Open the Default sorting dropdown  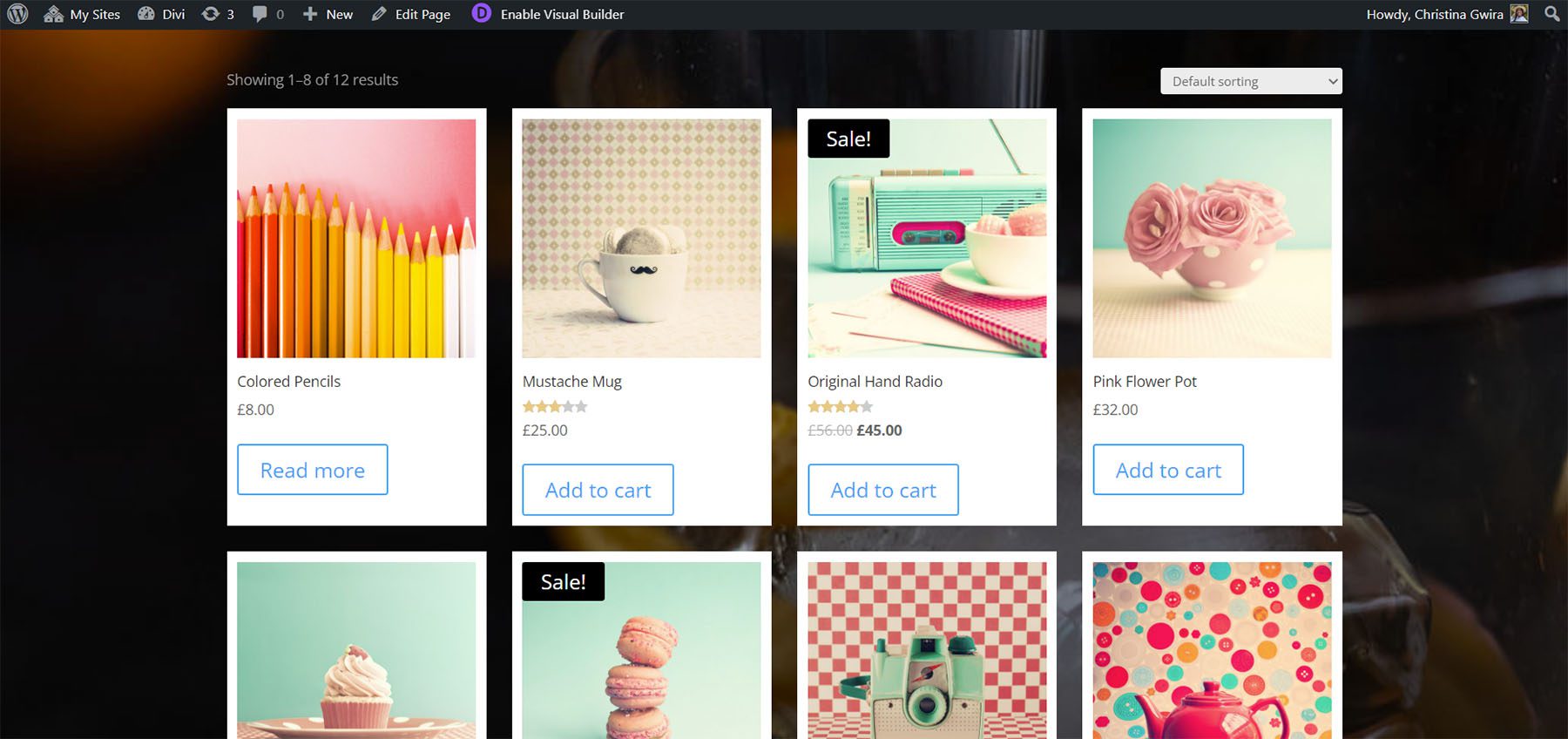pos(1250,80)
